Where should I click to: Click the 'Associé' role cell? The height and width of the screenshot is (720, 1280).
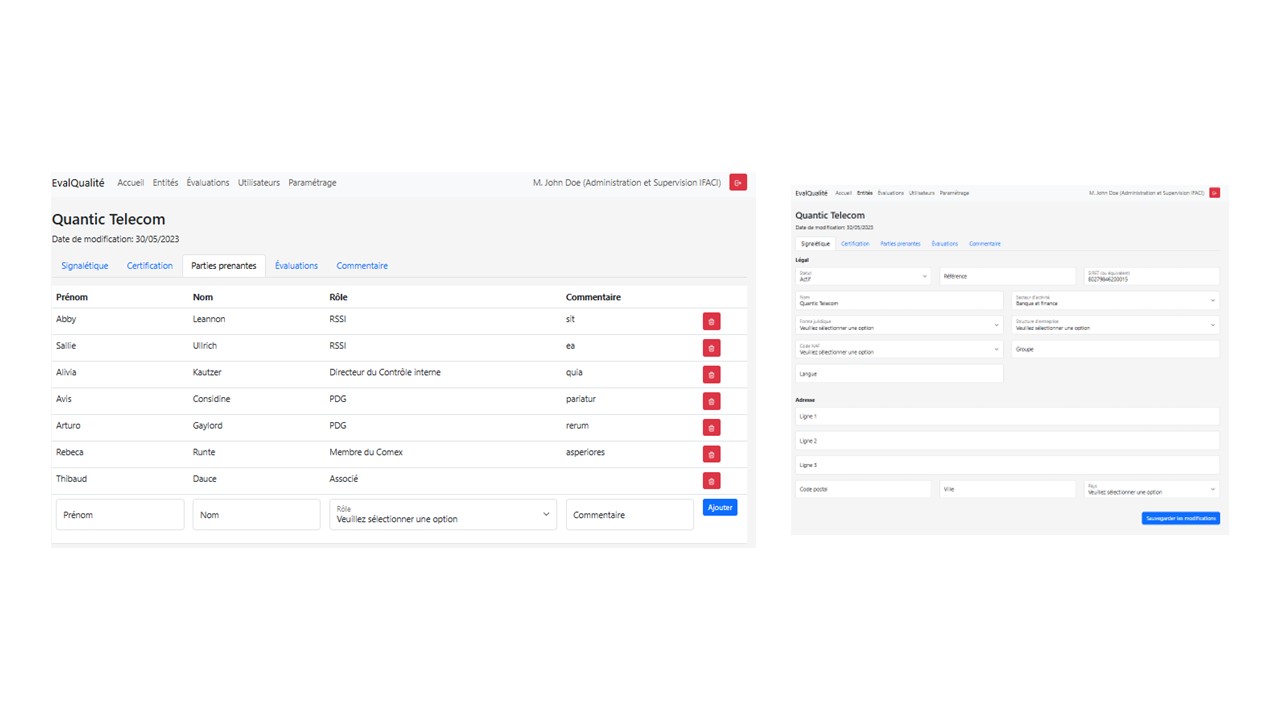[344, 479]
